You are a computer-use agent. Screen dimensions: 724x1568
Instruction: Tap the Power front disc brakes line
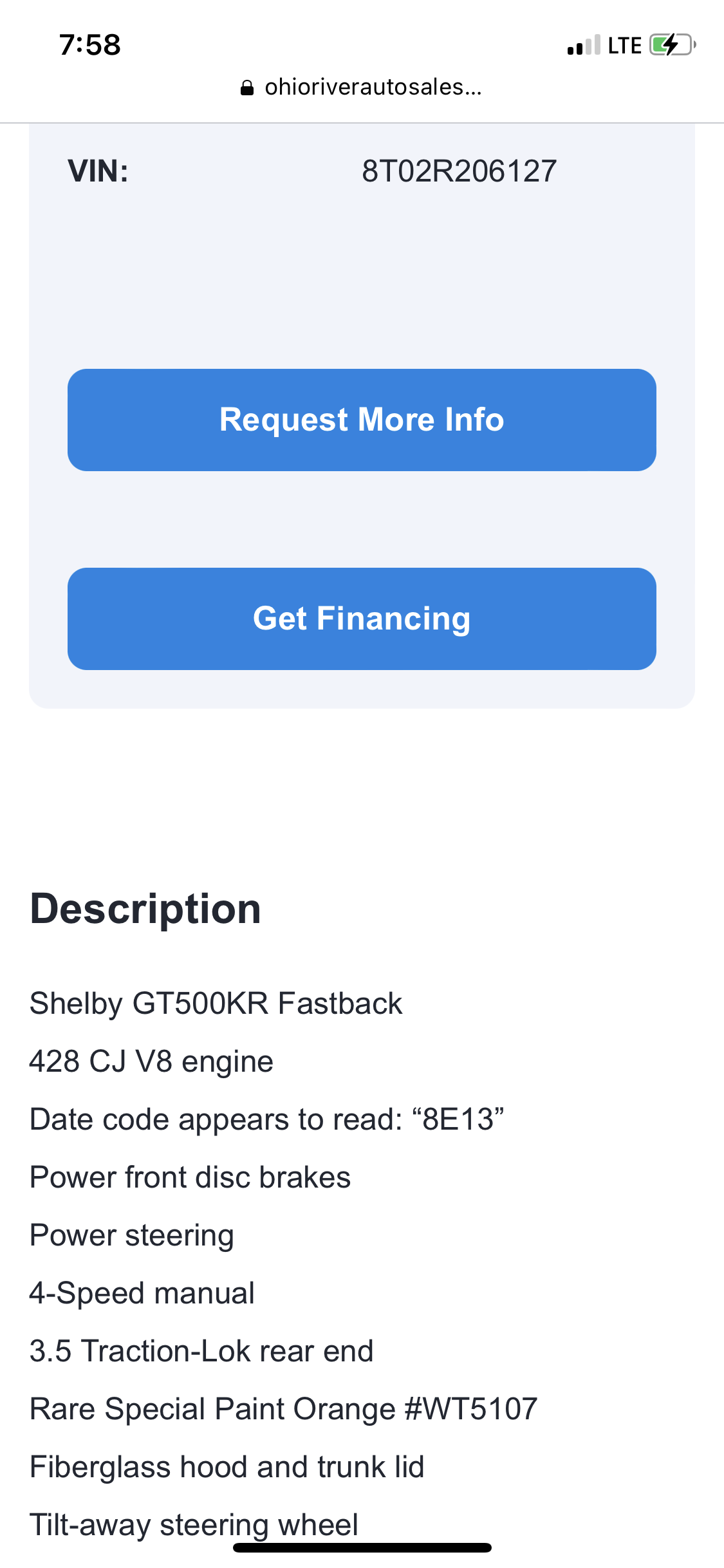(x=190, y=1177)
